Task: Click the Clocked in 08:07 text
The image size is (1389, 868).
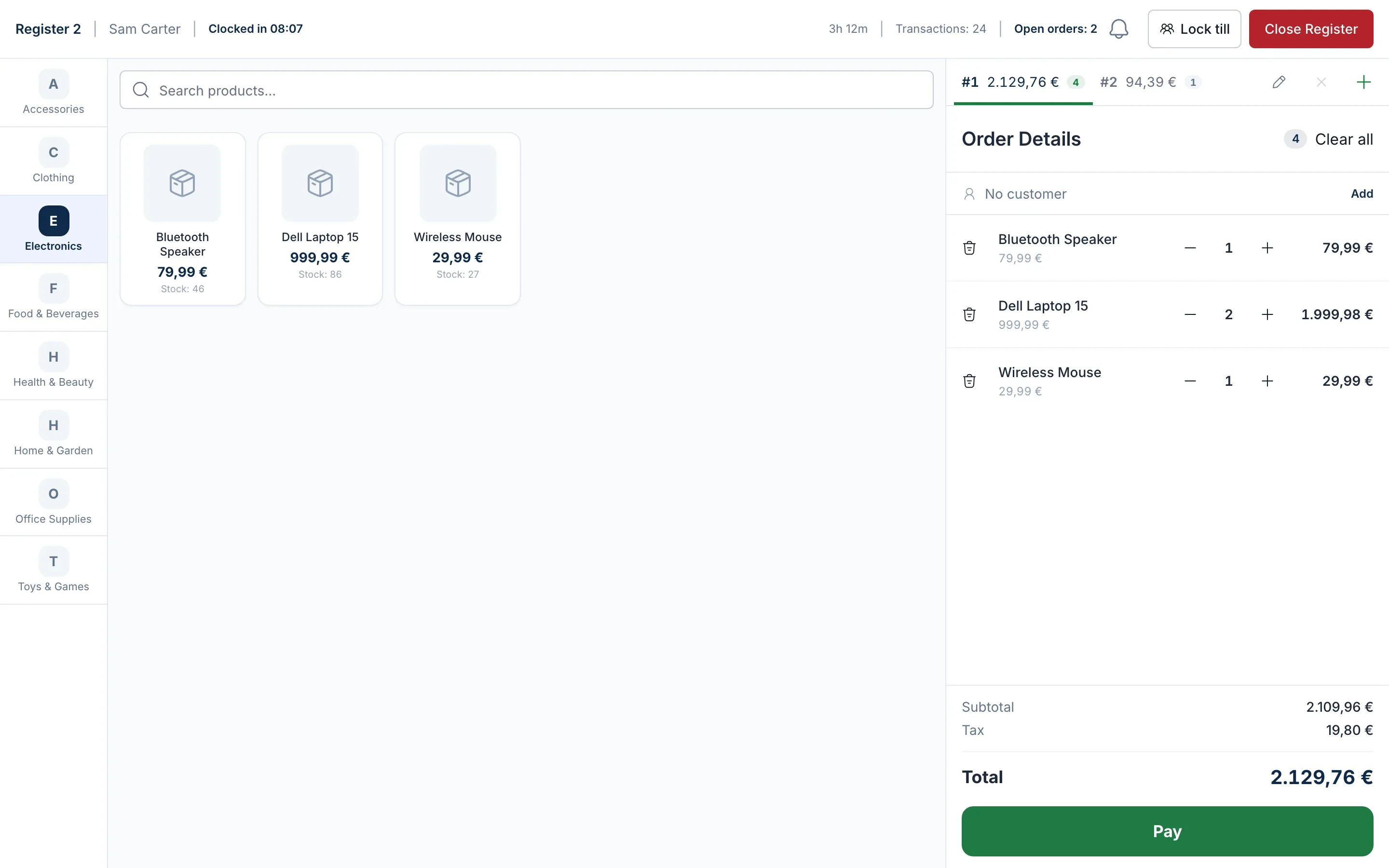Action: 256,29
